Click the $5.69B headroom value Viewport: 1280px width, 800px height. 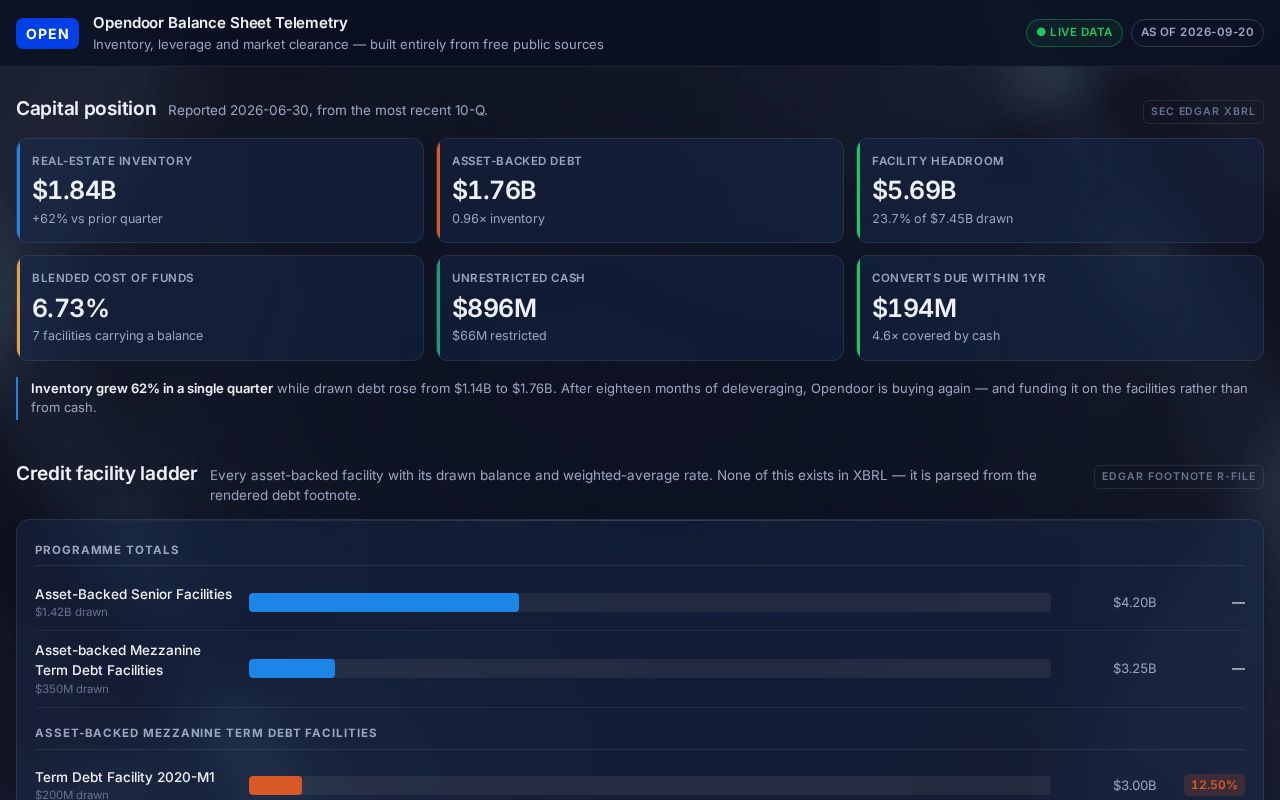coord(914,190)
